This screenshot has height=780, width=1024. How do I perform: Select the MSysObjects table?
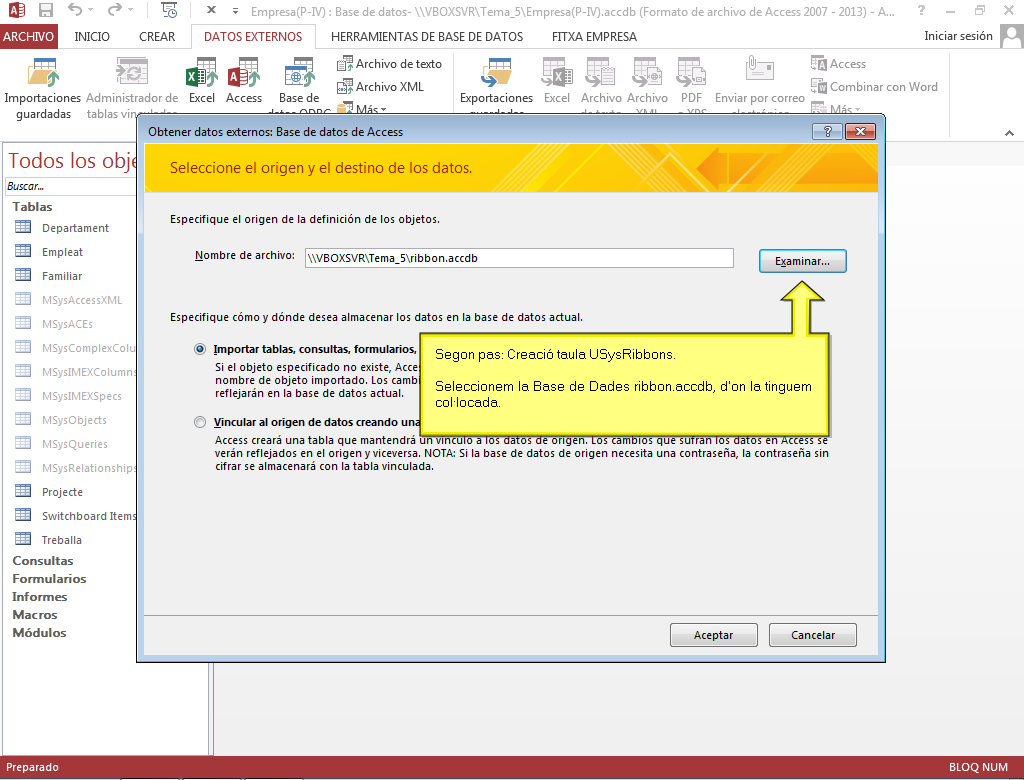(74, 420)
